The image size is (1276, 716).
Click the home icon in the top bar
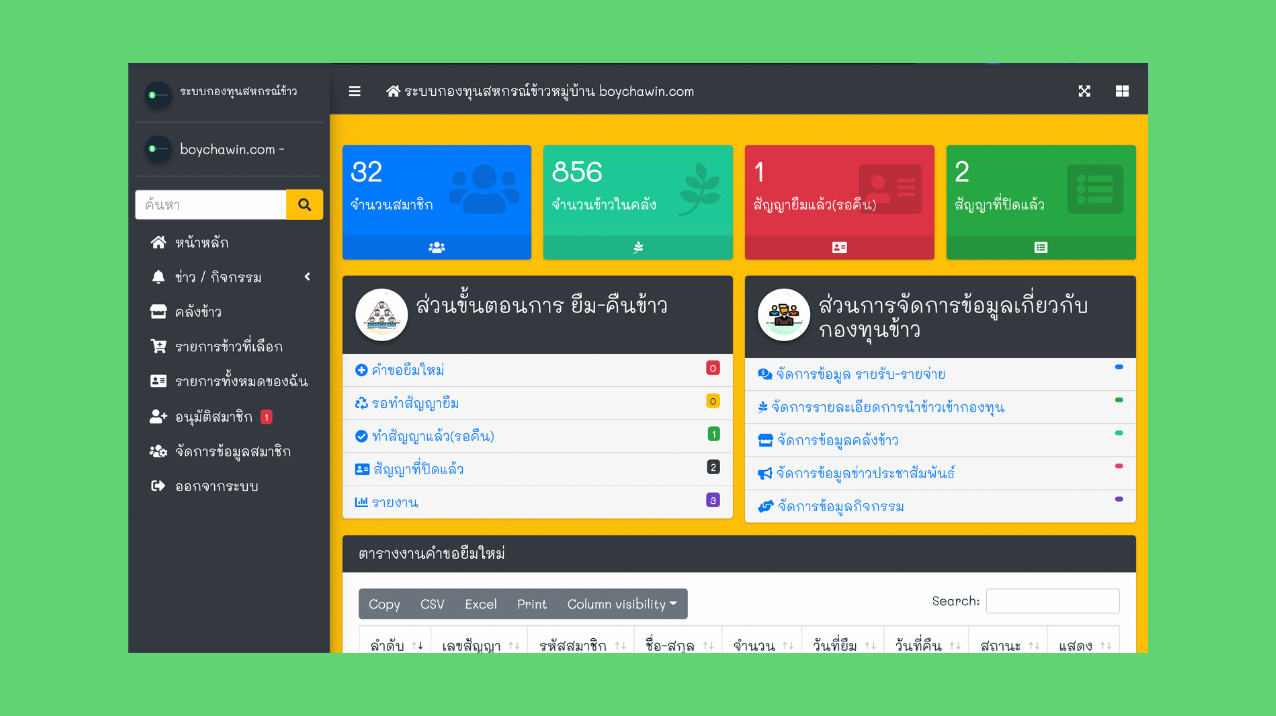393,91
